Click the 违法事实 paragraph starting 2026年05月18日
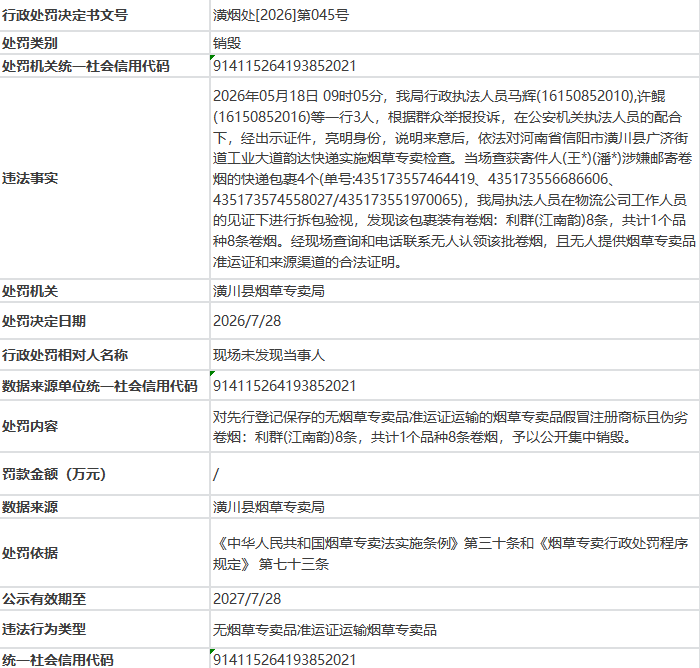Image resolution: width=700 pixels, height=668 pixels. coord(454,179)
